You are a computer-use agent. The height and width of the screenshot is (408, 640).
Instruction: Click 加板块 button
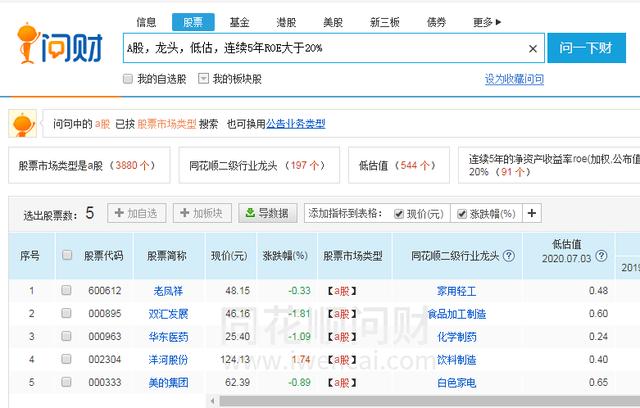coord(202,213)
